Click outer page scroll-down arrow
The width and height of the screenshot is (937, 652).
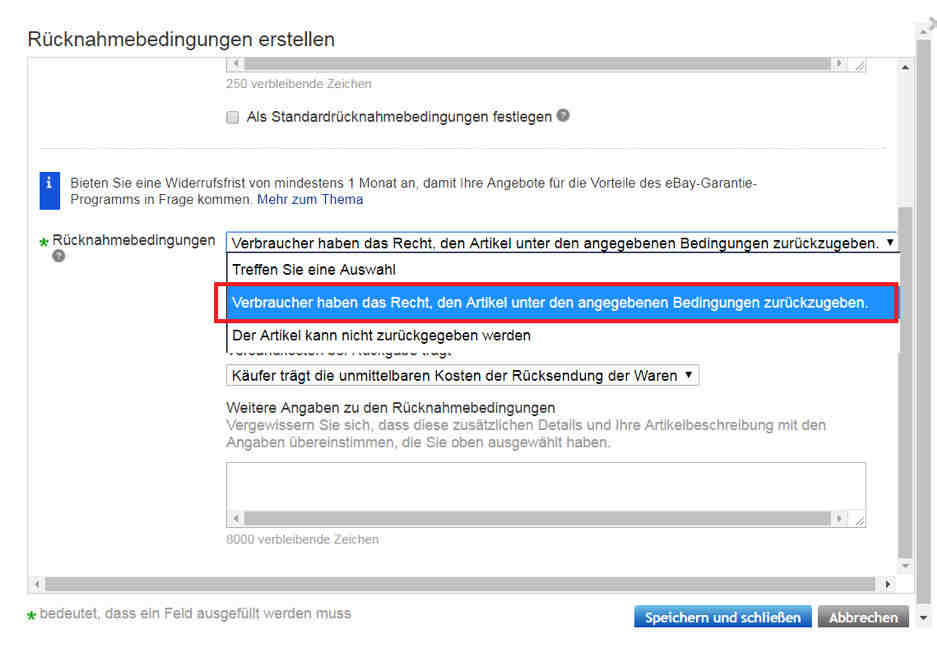923,618
